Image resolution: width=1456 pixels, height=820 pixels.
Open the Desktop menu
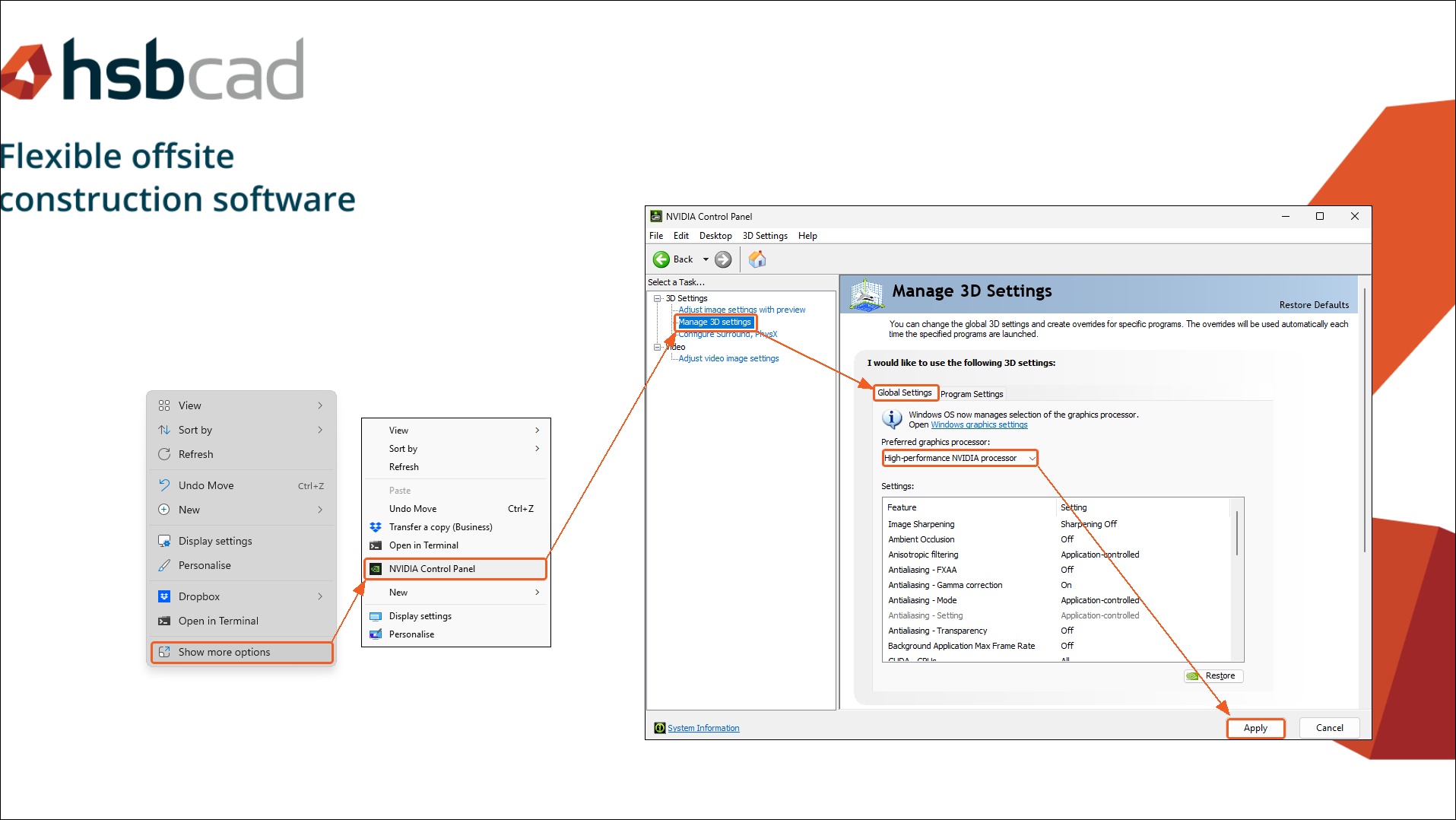pos(715,236)
